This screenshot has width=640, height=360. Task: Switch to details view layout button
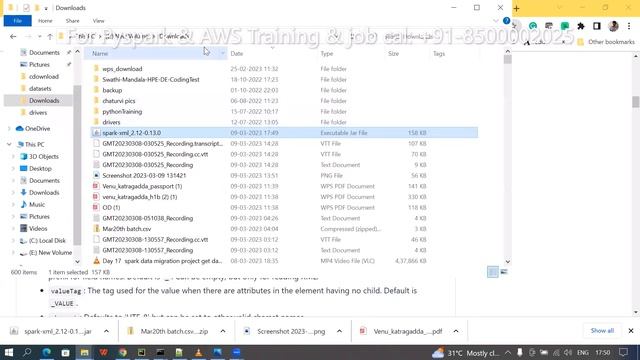pyautogui.click(x=493, y=272)
